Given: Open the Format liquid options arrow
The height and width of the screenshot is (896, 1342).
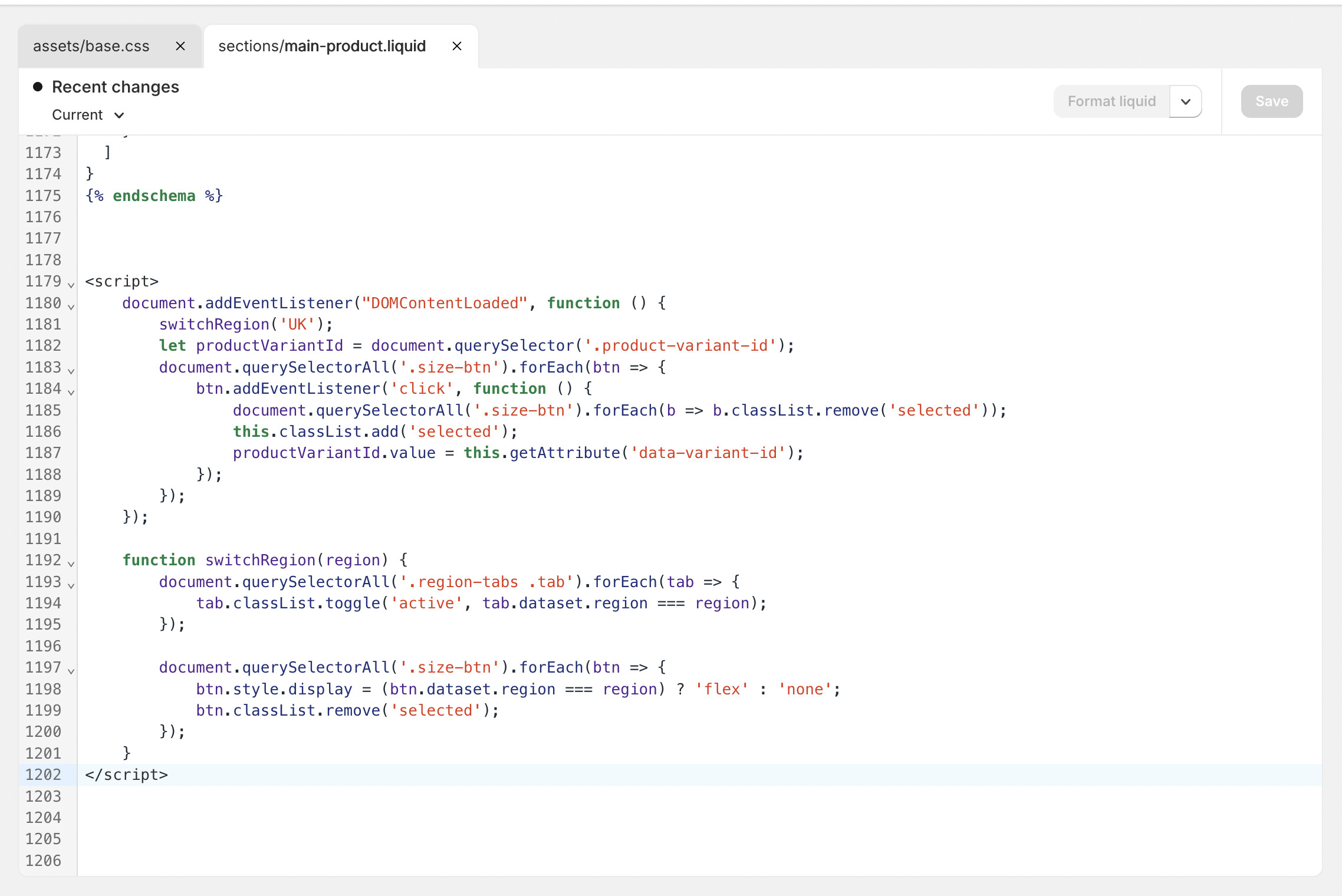Looking at the screenshot, I should (1186, 101).
